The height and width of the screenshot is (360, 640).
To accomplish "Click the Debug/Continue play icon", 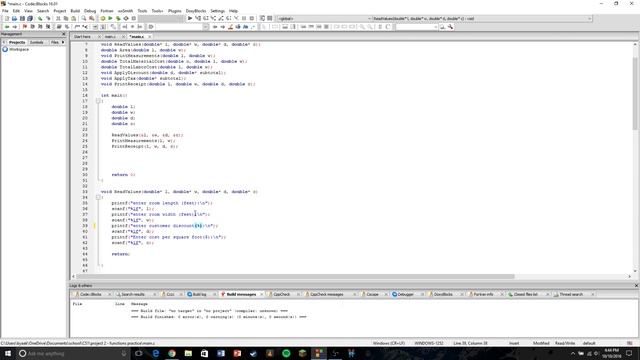I will (x=190, y=19).
